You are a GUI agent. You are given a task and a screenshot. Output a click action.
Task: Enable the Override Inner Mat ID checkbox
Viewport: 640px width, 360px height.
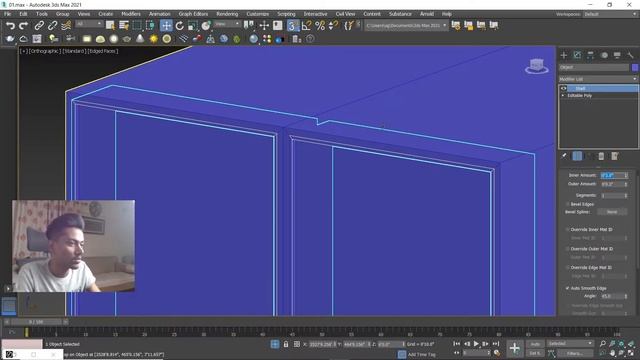tap(567, 230)
